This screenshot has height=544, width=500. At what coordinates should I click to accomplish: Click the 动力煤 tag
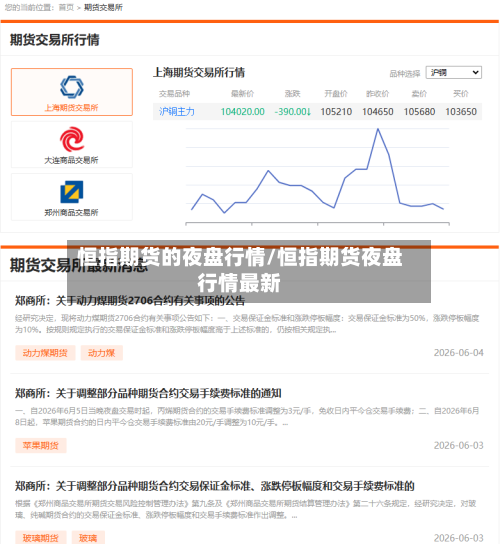click(102, 353)
